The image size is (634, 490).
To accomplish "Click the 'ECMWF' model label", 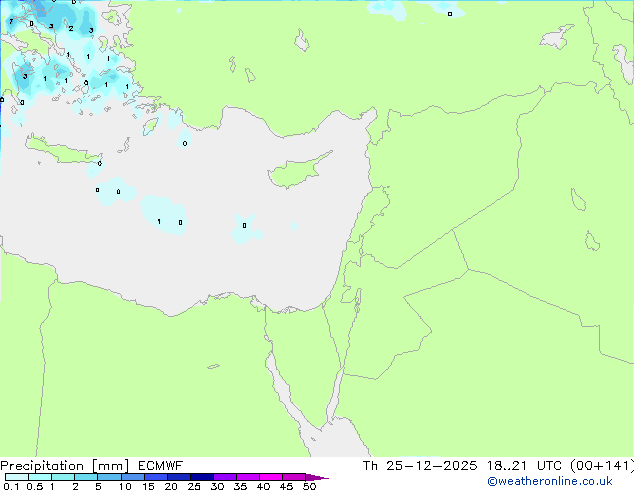I will 160,466.
